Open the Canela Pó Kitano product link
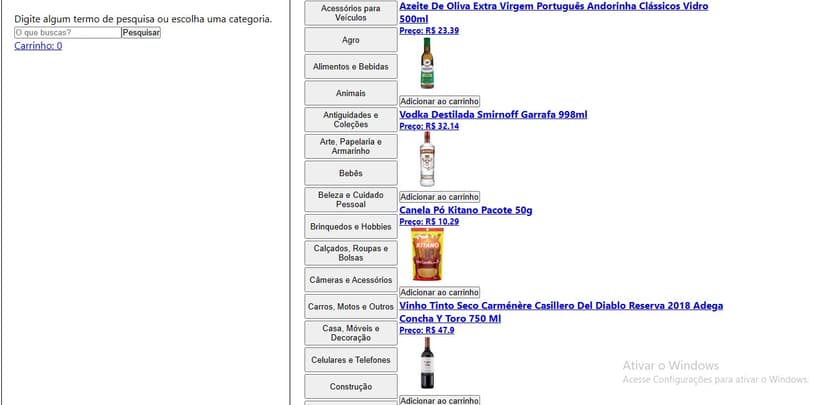Screen dimensions: 828x405 point(466,210)
